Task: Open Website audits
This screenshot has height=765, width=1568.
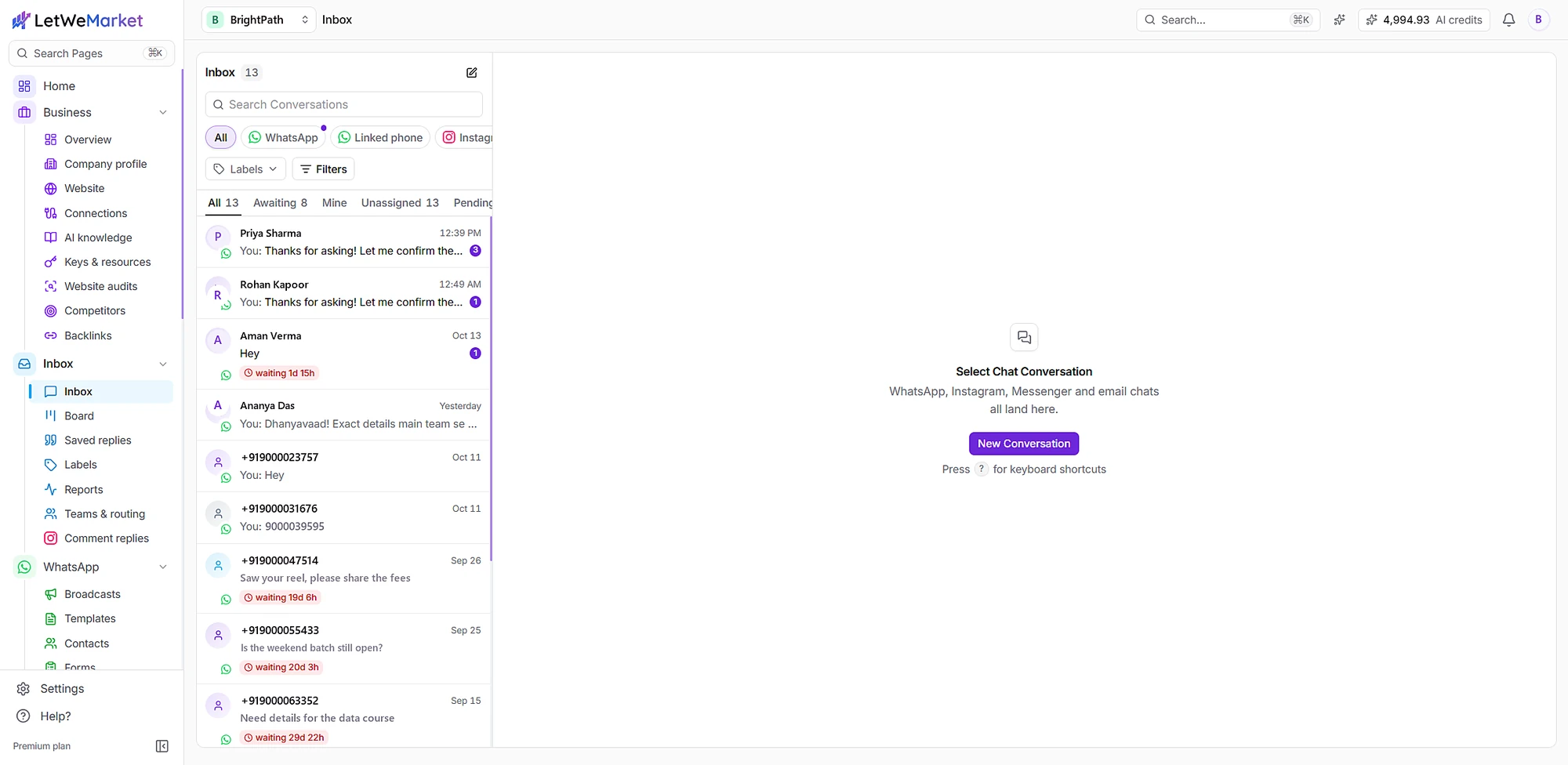Action: (x=100, y=287)
